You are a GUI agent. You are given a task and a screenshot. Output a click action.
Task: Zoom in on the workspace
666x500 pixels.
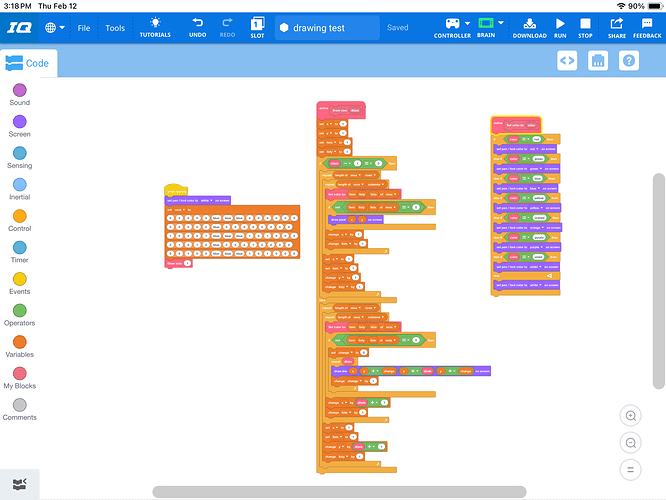pos(630,415)
